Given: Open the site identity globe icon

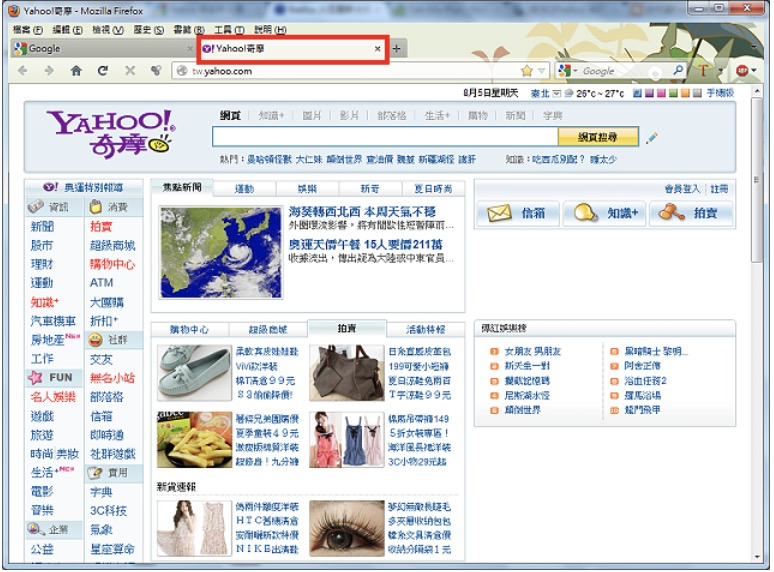Looking at the screenshot, I should click(182, 71).
